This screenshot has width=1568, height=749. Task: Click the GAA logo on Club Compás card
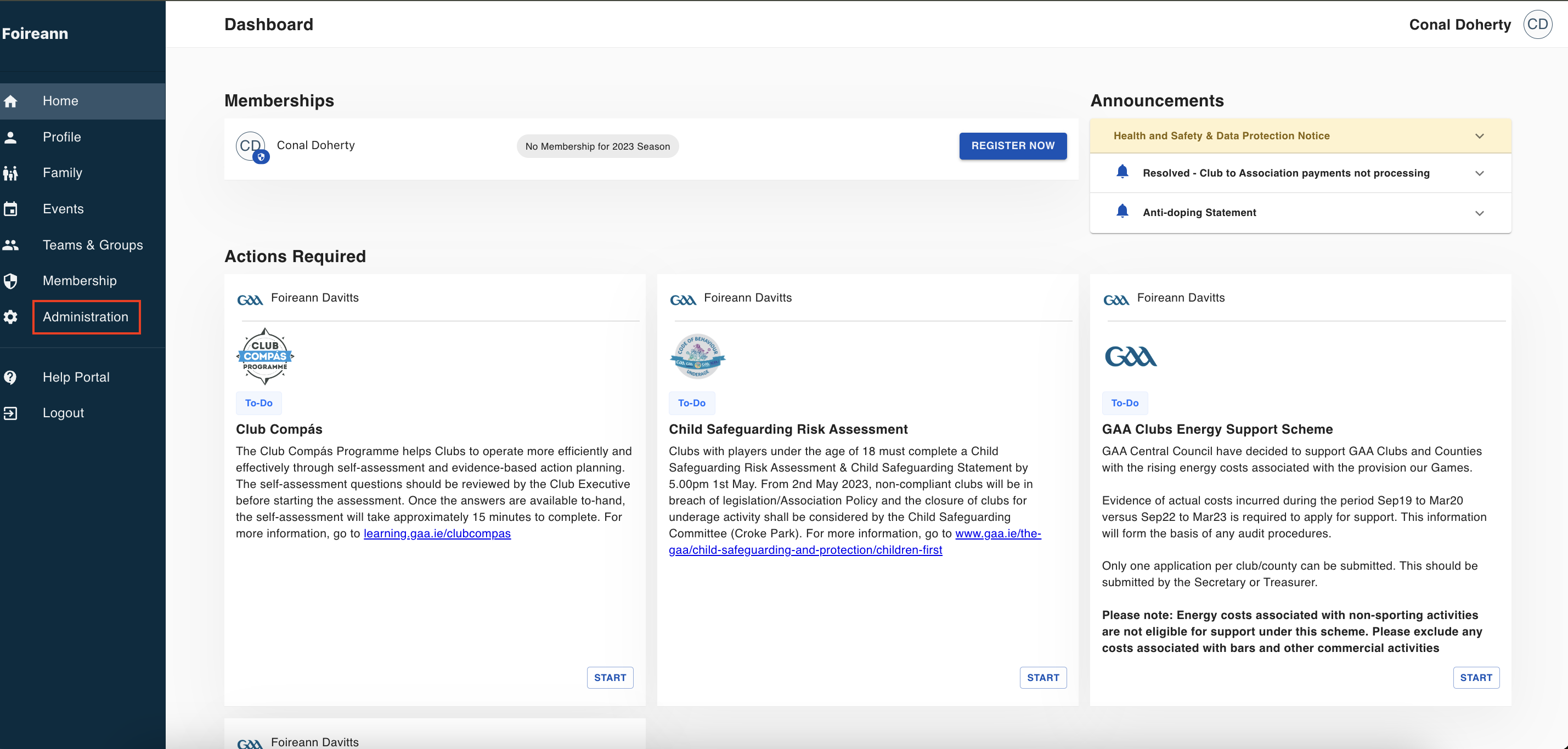coord(250,299)
